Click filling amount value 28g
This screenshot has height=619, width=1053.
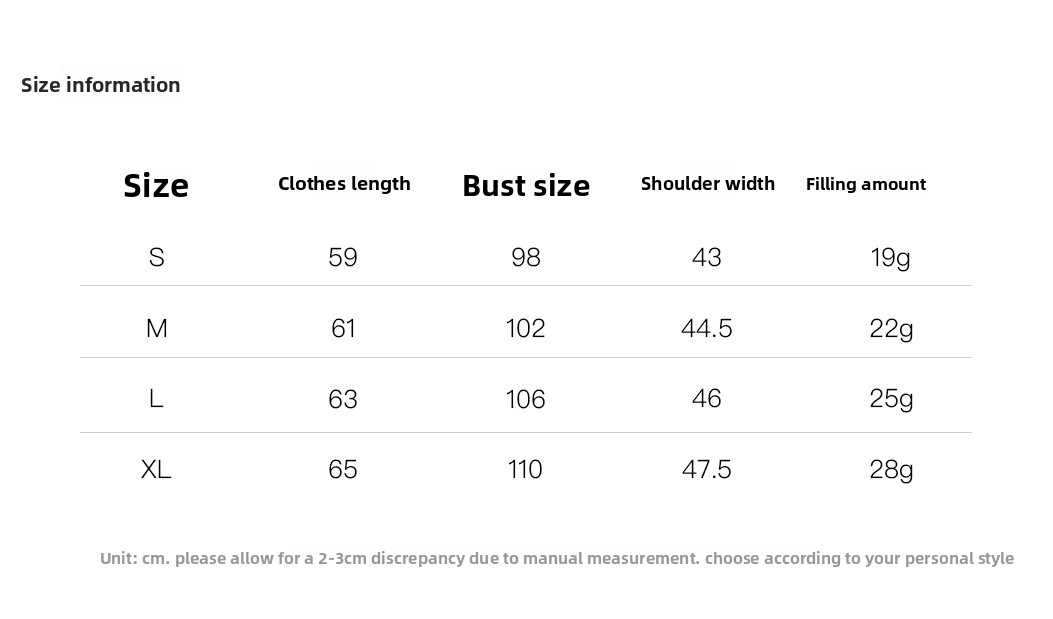891,469
